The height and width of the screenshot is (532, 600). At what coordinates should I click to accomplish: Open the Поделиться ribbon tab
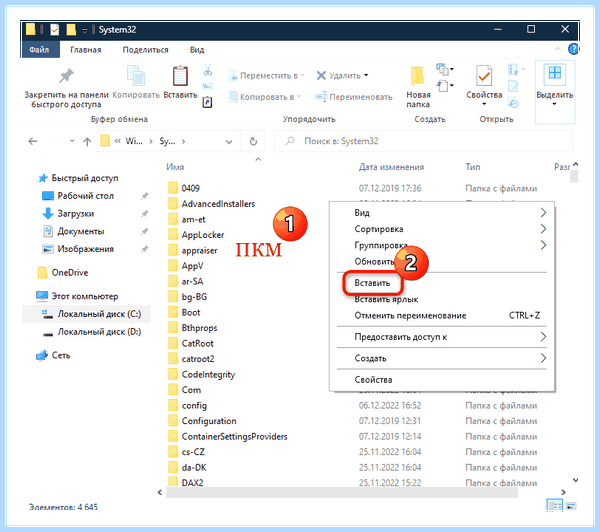[145, 50]
